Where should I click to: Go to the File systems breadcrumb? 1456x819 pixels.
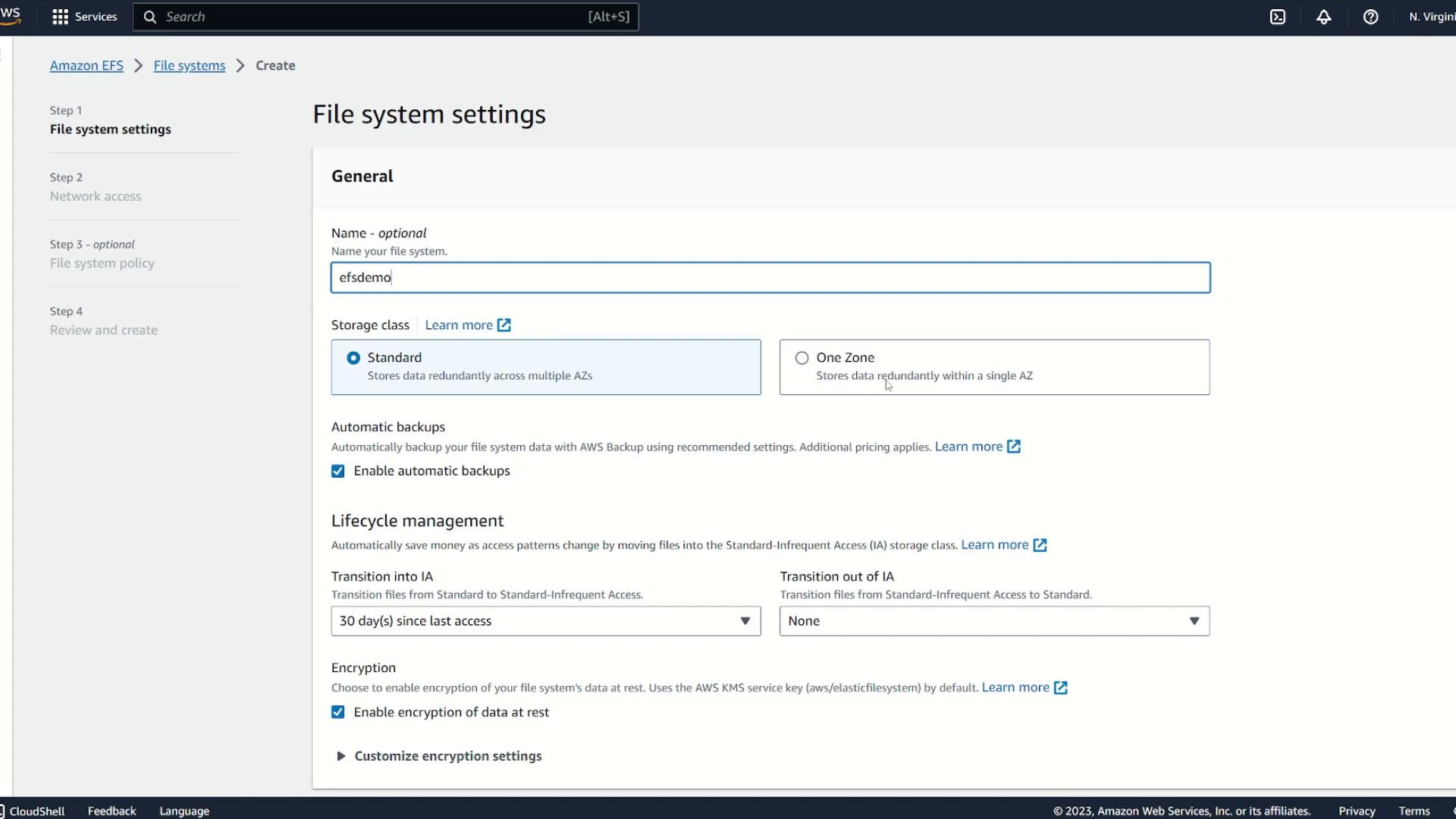(189, 66)
